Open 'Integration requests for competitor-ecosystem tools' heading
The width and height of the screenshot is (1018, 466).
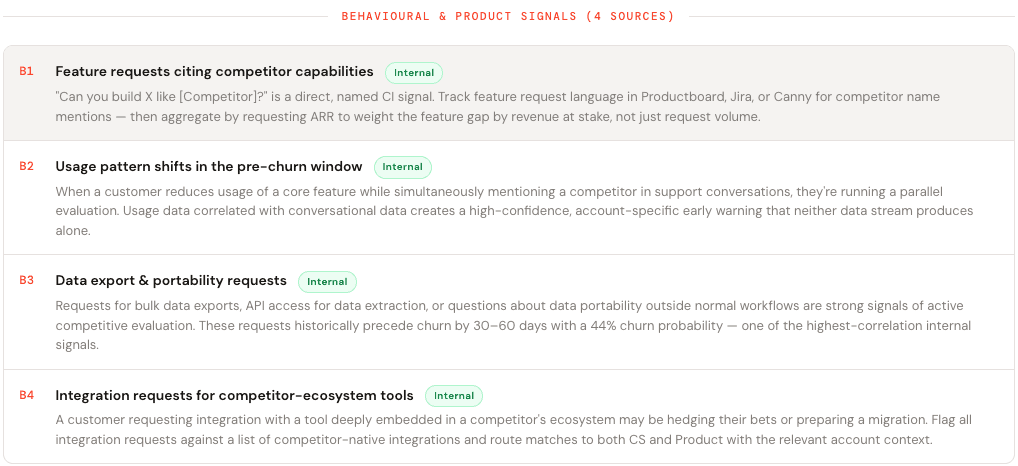[234, 396]
